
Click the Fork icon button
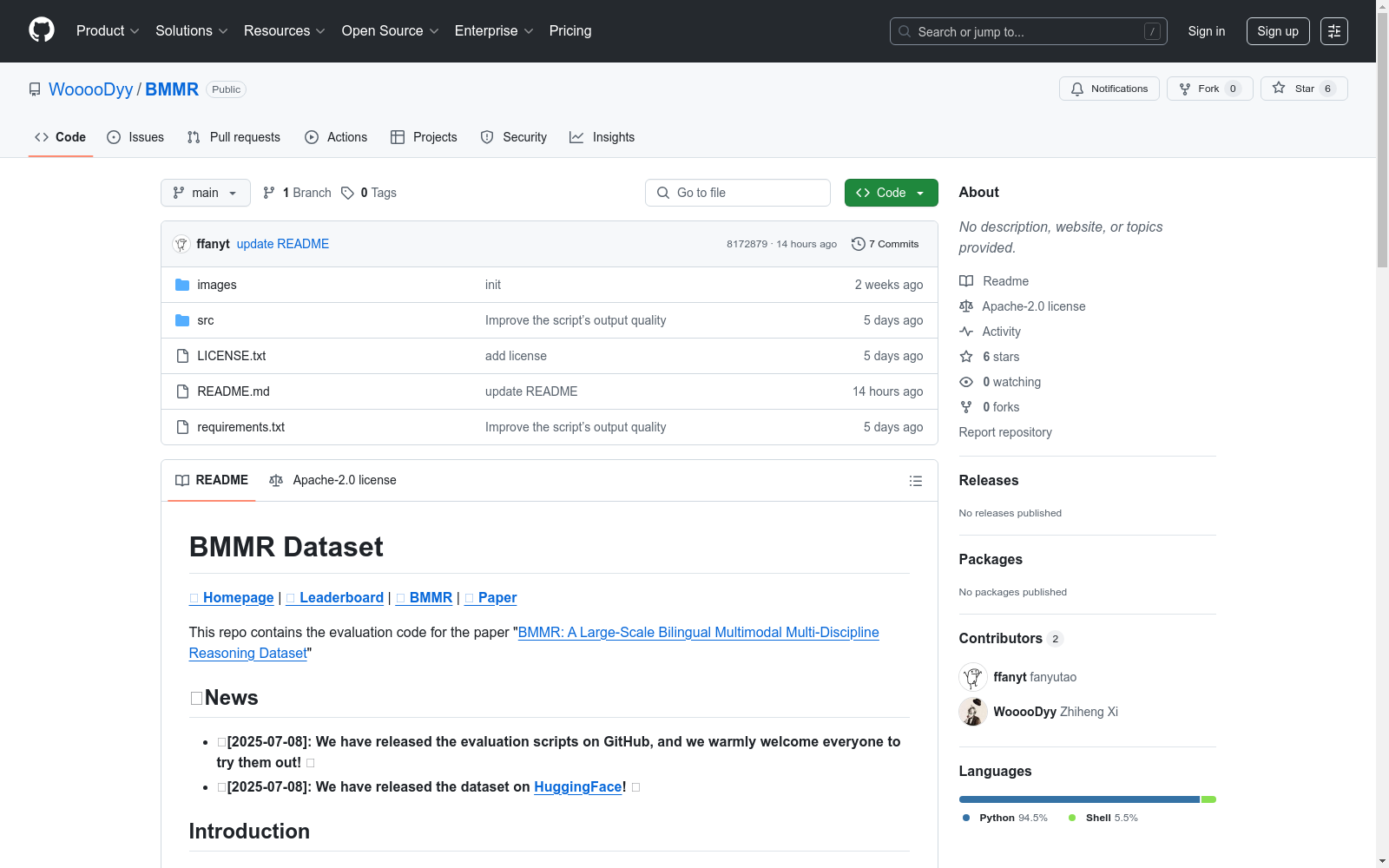click(x=1185, y=89)
